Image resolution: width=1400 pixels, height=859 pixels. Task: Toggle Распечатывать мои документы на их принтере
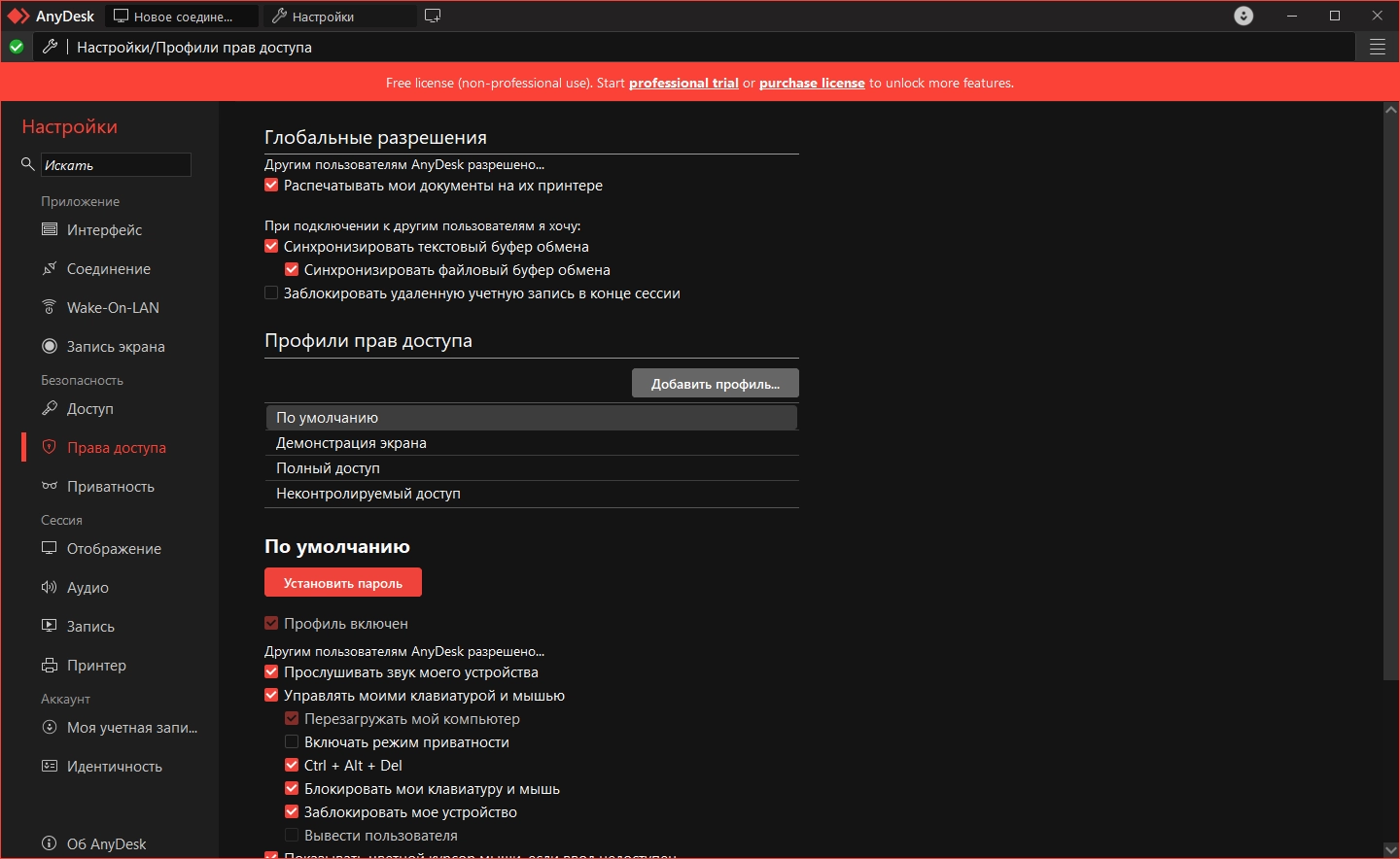click(x=271, y=185)
